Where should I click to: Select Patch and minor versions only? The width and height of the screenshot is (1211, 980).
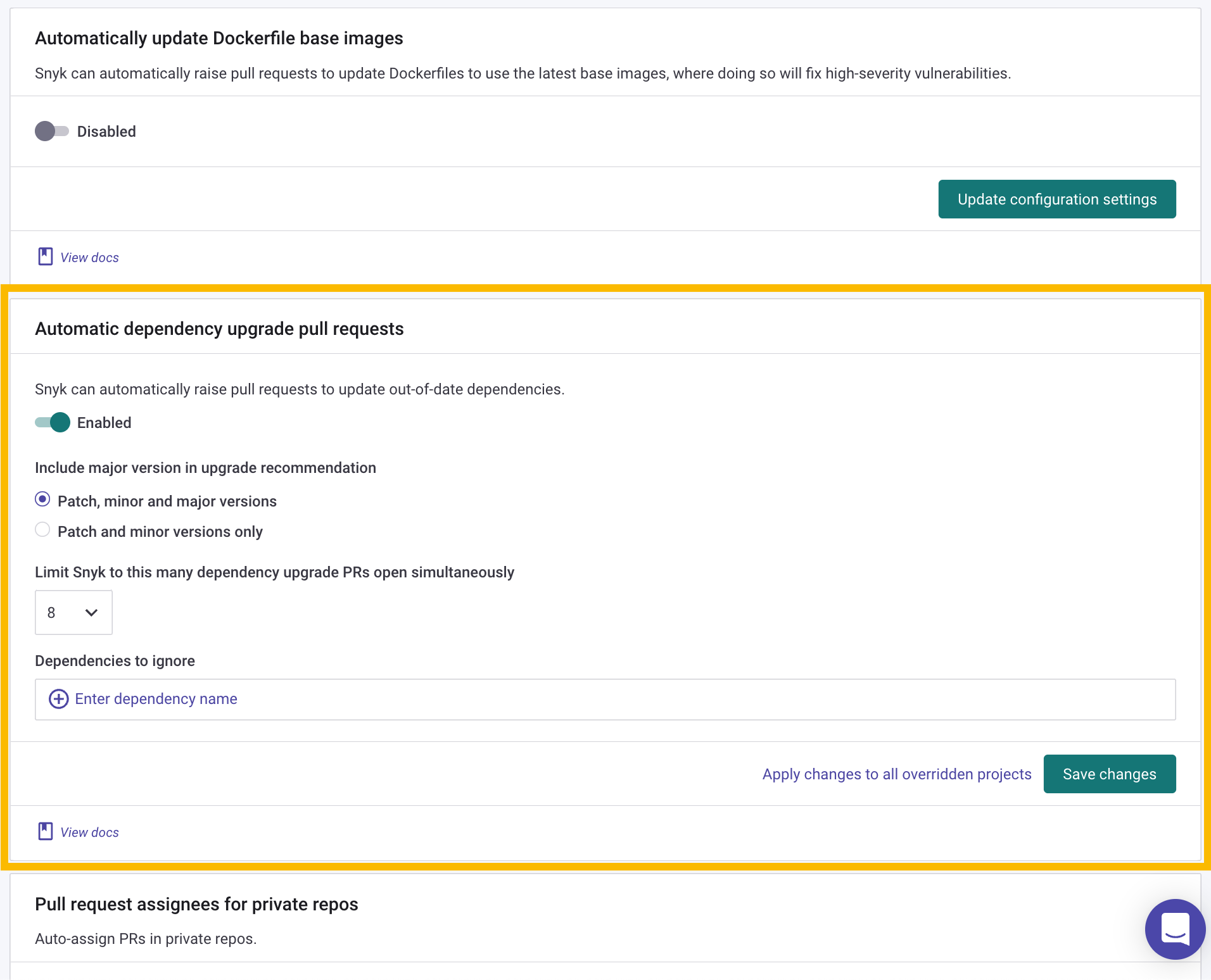pyautogui.click(x=42, y=530)
